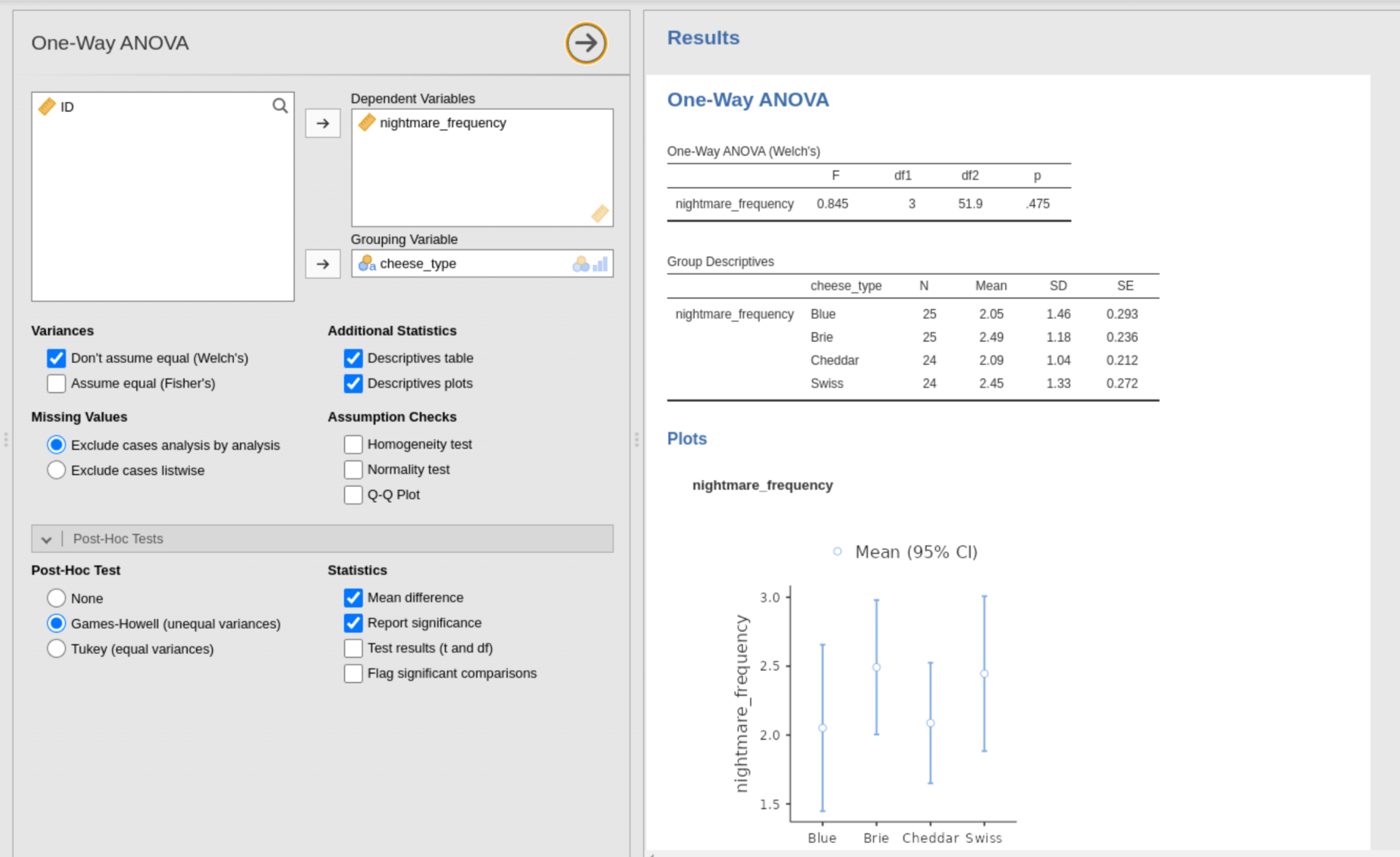
Task: Move the variable to Grouping Variable with the arrow button
Action: click(323, 264)
